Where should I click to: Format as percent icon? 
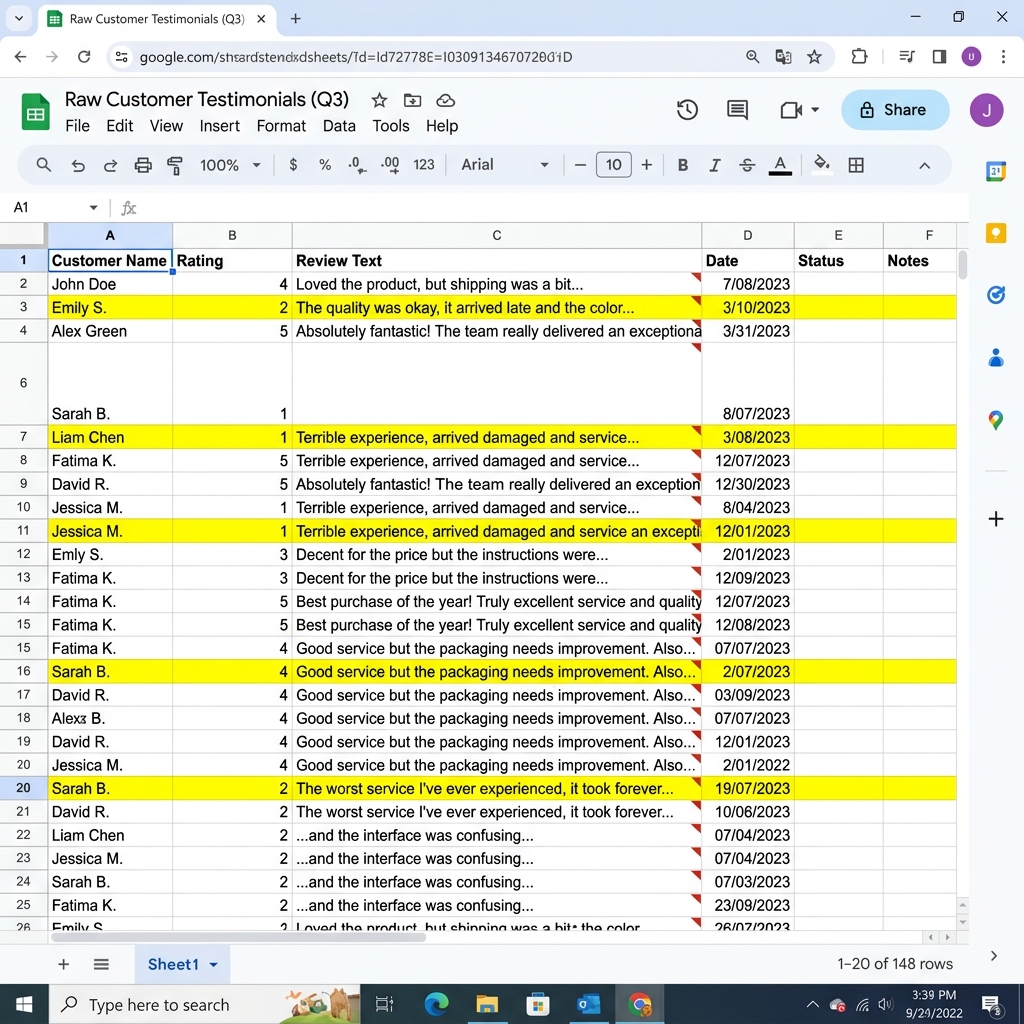point(325,165)
